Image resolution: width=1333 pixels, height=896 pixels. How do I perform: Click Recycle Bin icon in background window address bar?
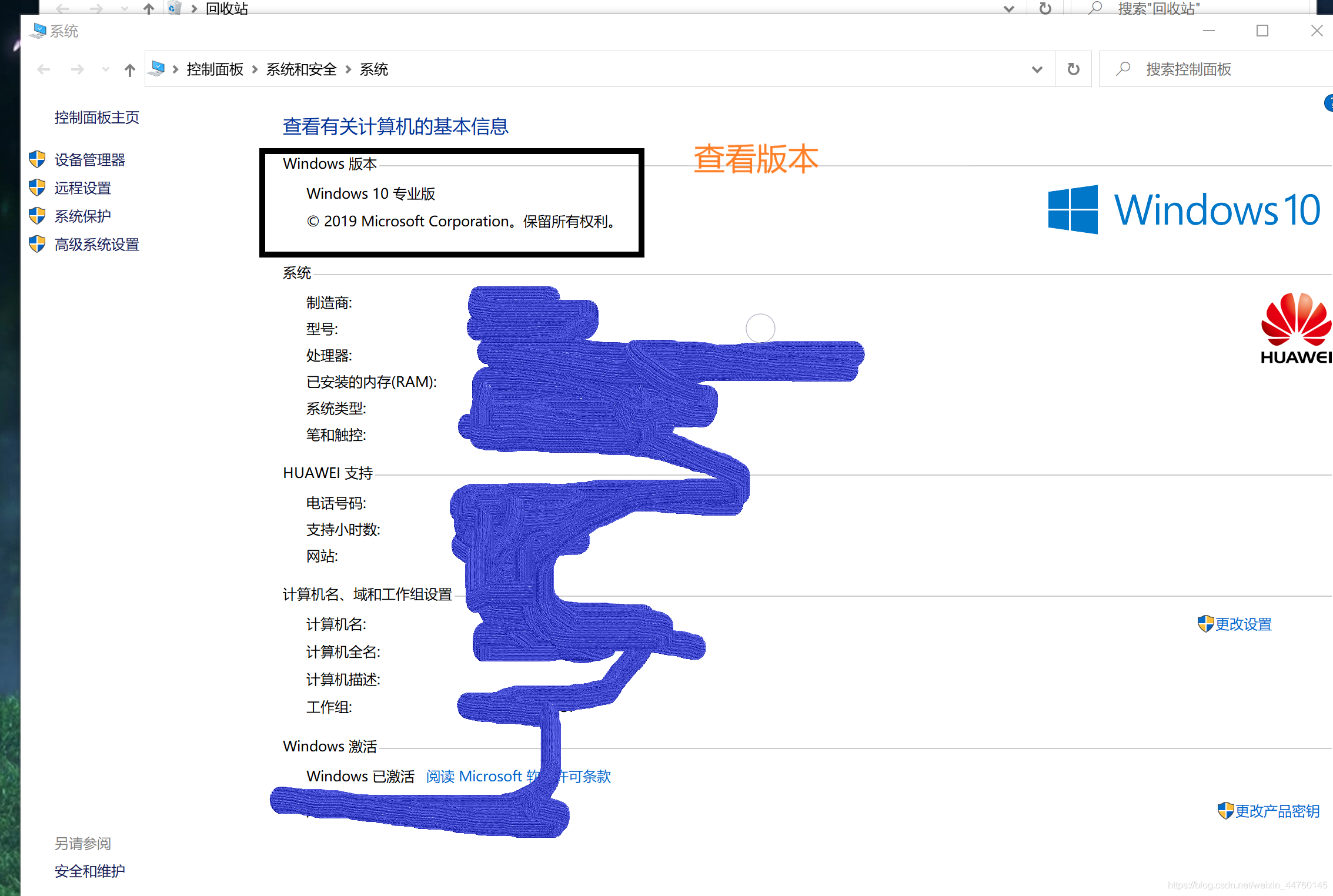pyautogui.click(x=173, y=7)
